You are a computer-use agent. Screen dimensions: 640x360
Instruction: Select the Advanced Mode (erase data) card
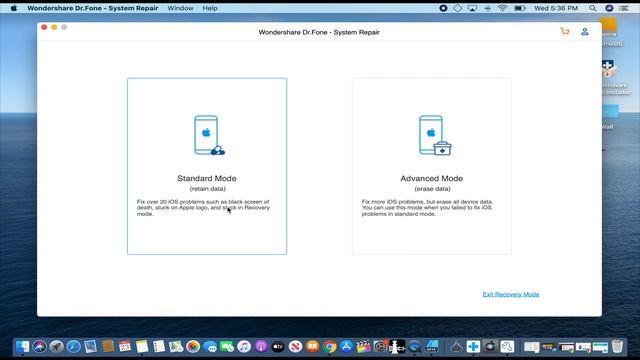432,166
